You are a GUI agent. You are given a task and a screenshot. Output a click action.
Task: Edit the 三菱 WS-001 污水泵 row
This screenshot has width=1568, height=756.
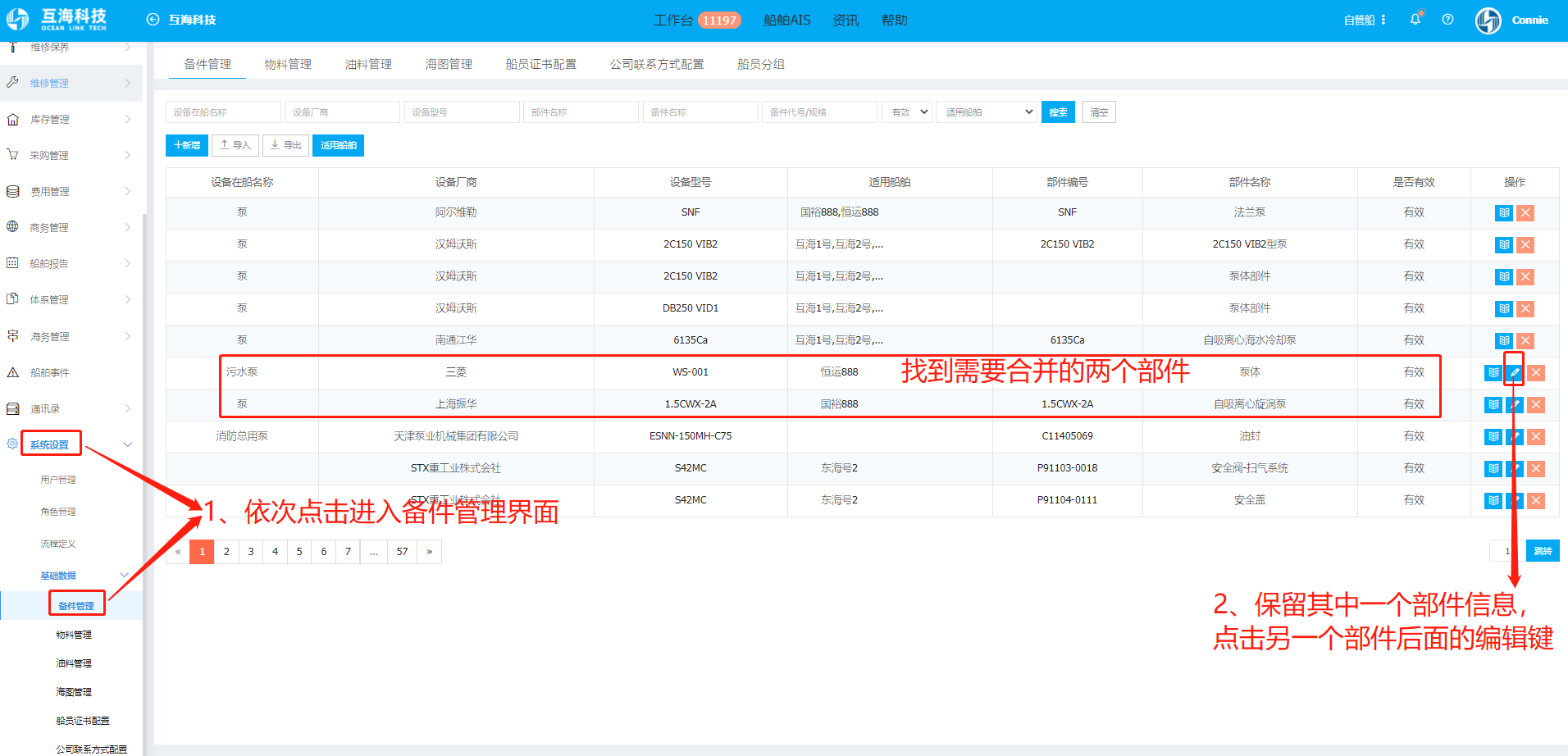(x=1515, y=373)
